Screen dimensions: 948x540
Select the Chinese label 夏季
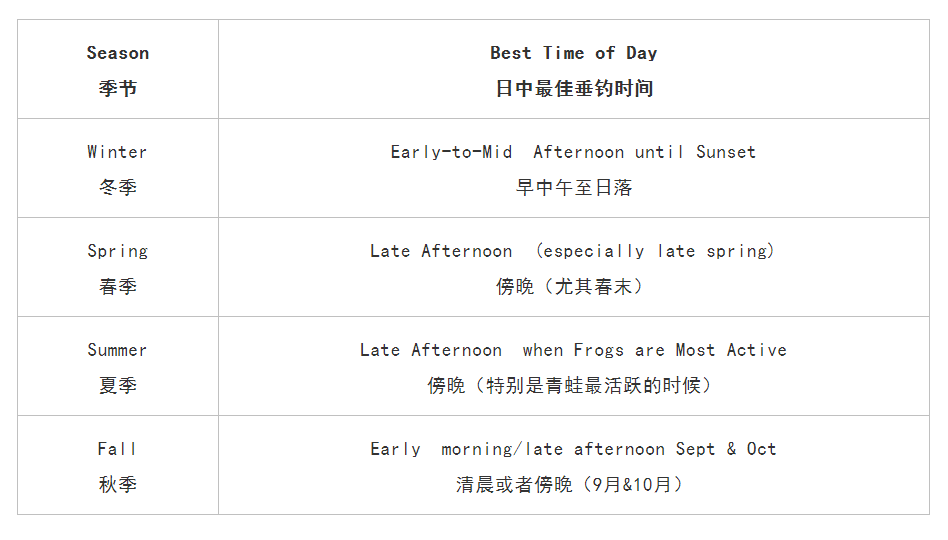click(x=118, y=385)
